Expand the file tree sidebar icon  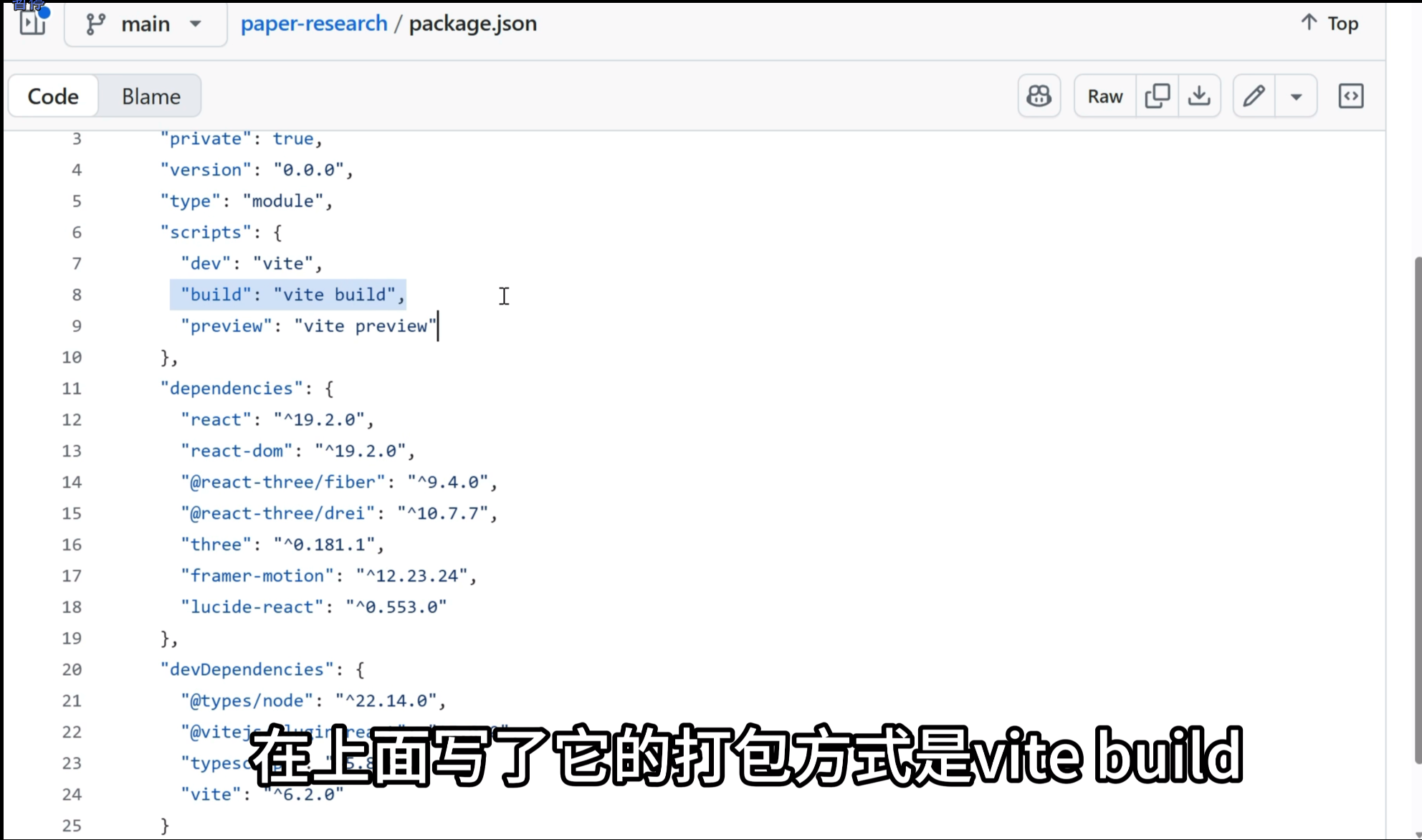[x=32, y=23]
